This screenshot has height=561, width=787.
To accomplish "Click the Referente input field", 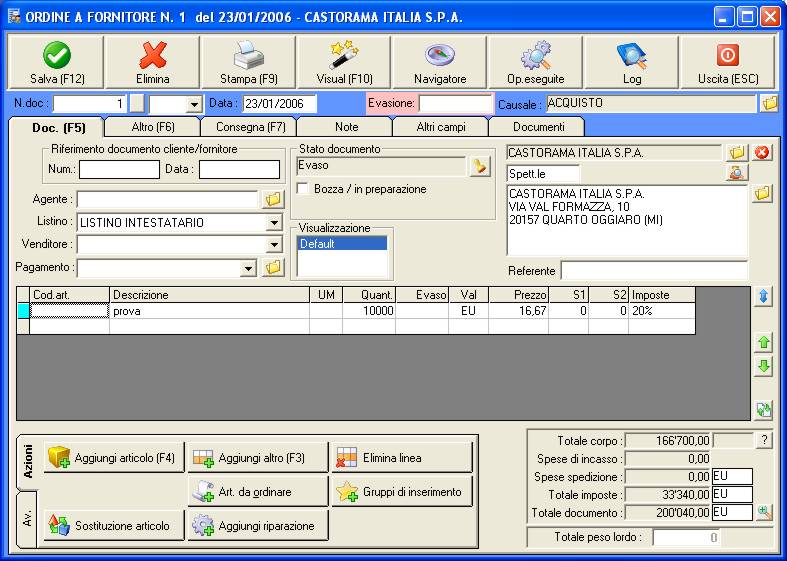I will 654,270.
